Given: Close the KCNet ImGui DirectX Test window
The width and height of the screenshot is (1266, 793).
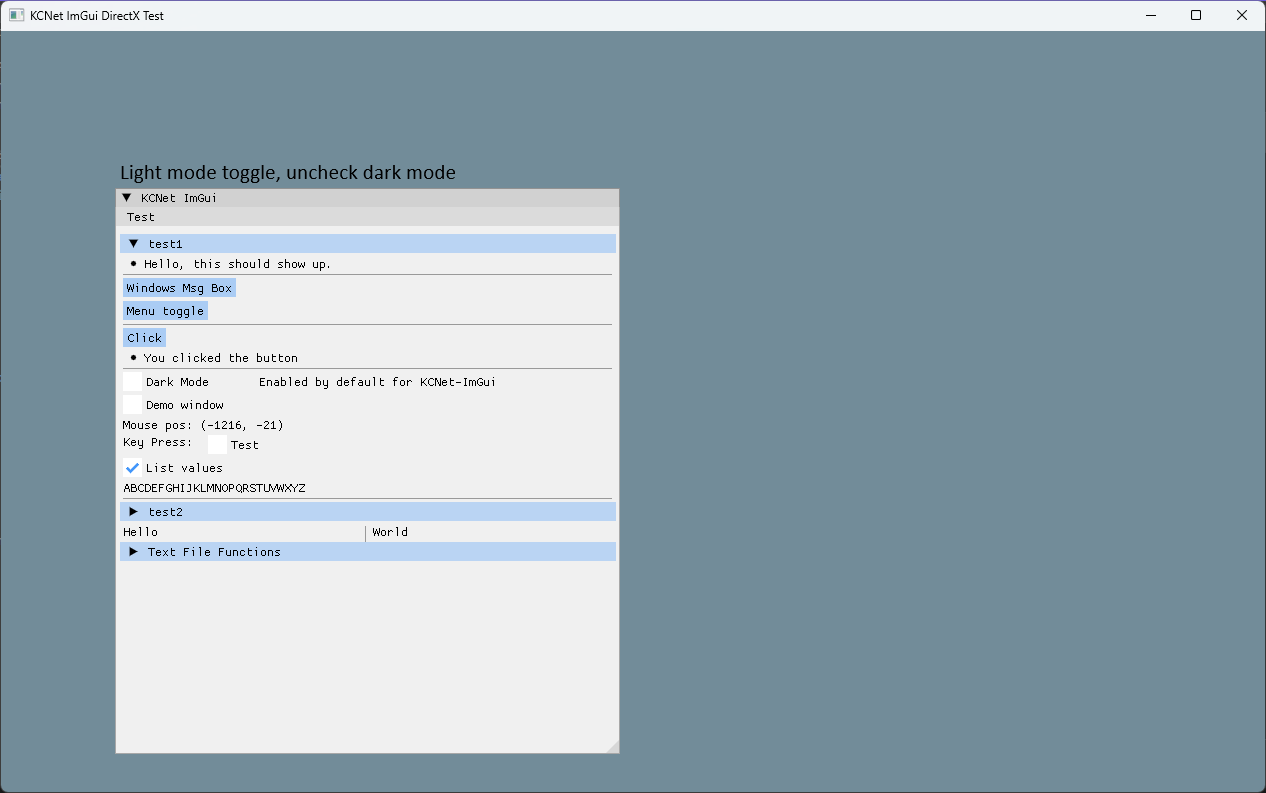Looking at the screenshot, I should (1242, 16).
